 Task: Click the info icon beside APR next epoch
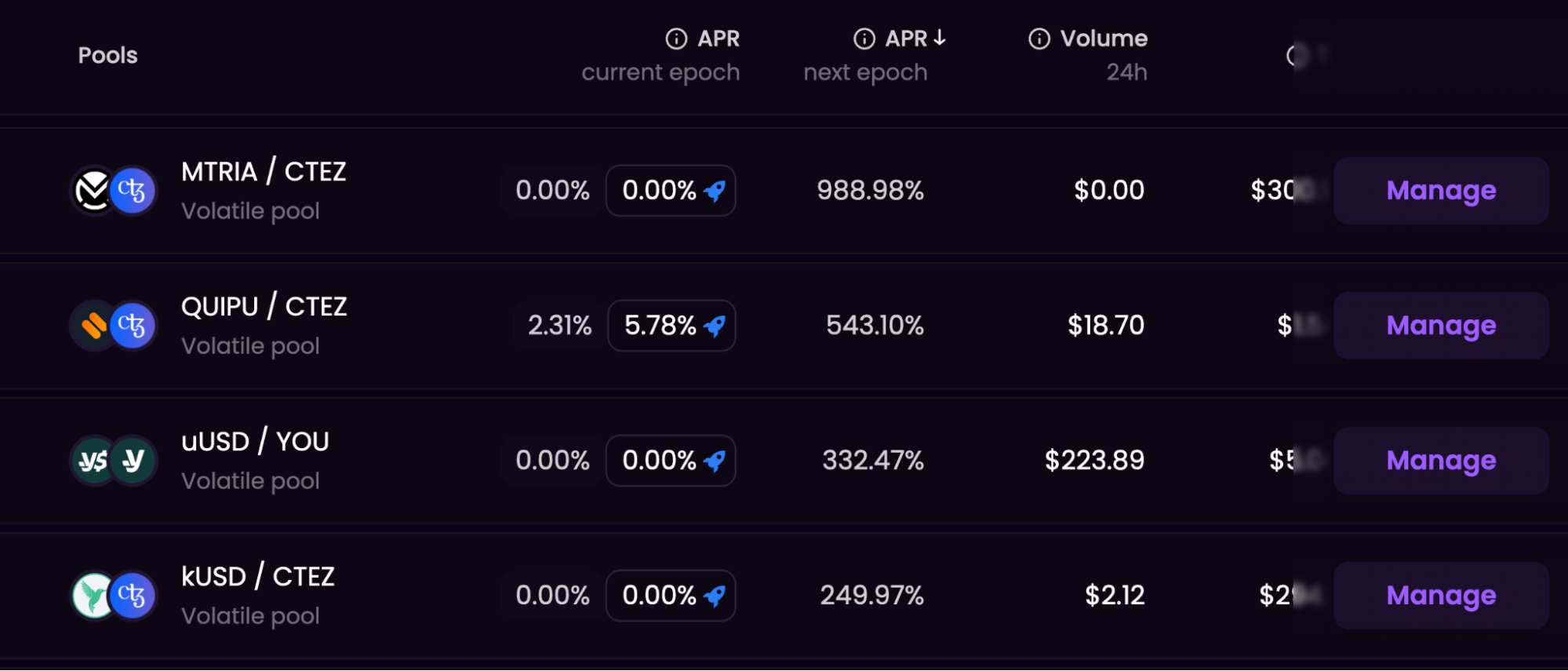[864, 38]
